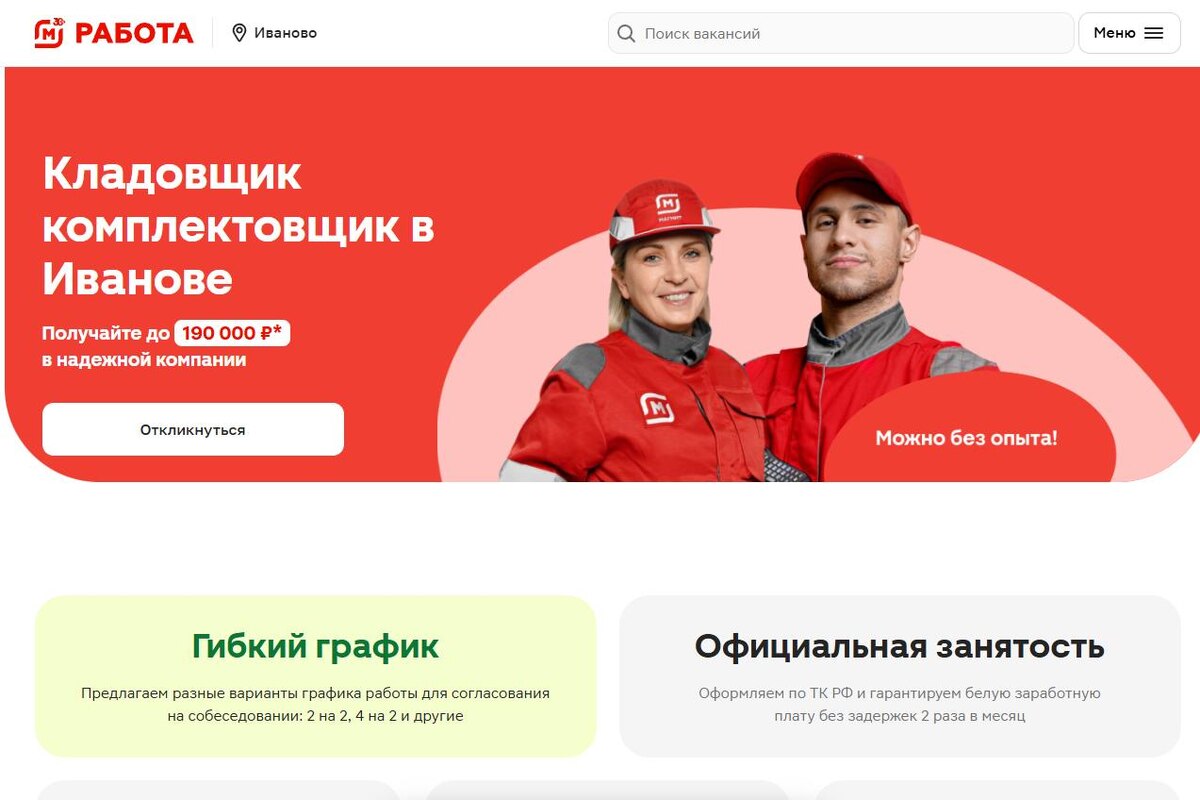This screenshot has height=800, width=1200.
Task: Click the red Magnit logo icon
Action: [49, 33]
